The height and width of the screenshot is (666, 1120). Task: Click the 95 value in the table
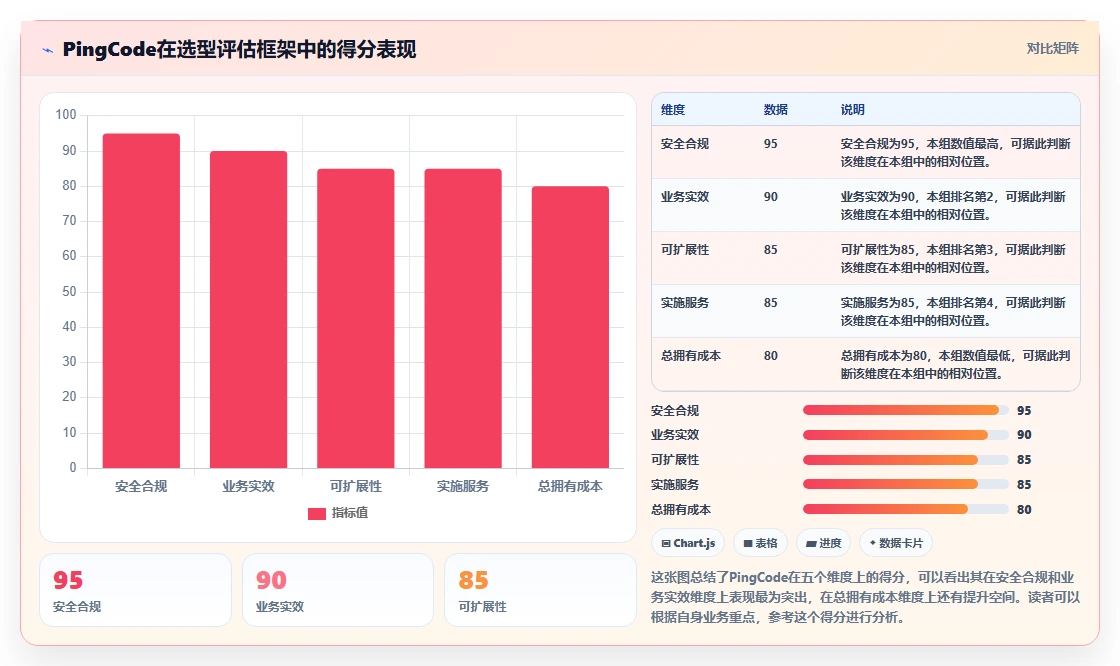click(771, 144)
